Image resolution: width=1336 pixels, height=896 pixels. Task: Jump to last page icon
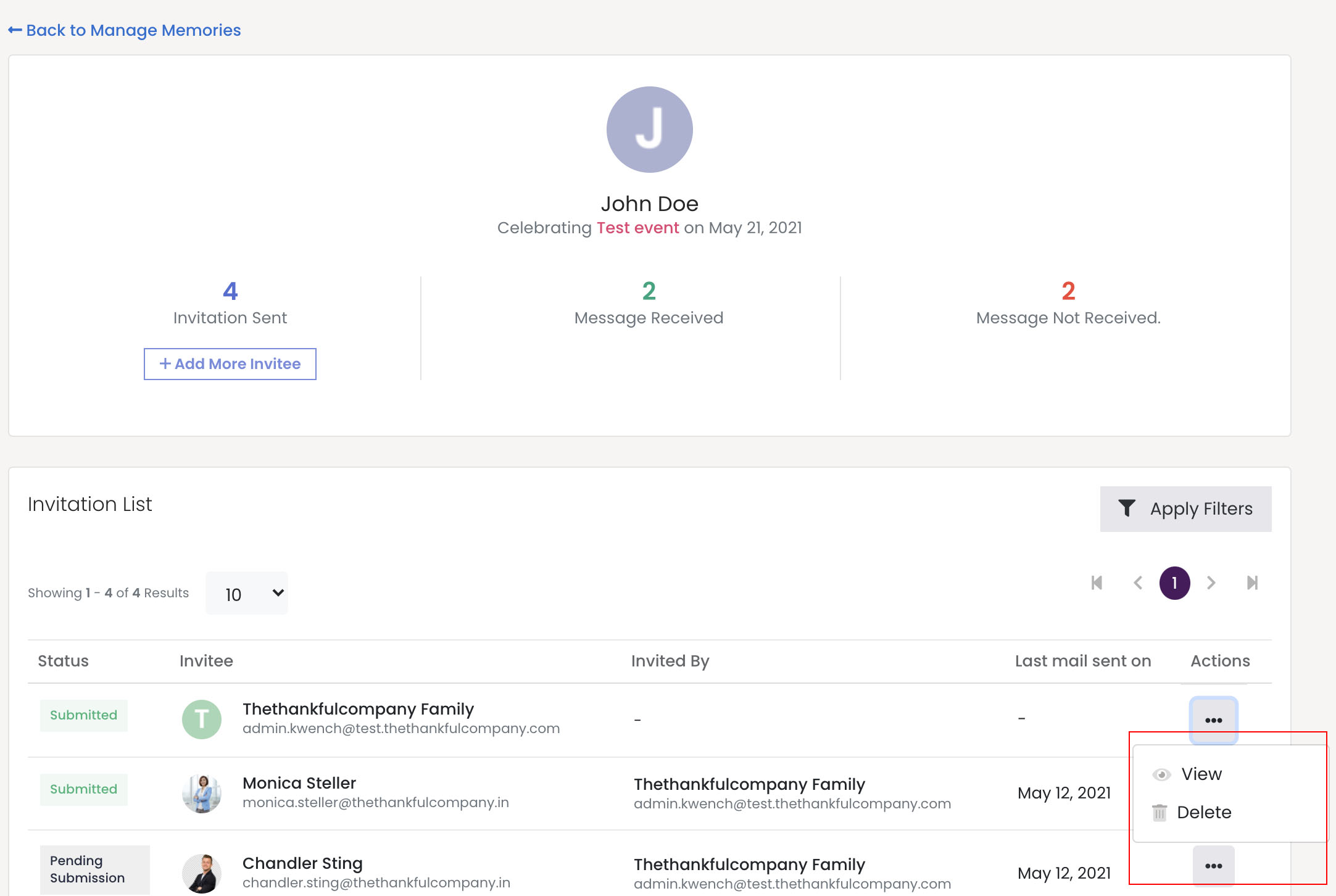(1252, 583)
